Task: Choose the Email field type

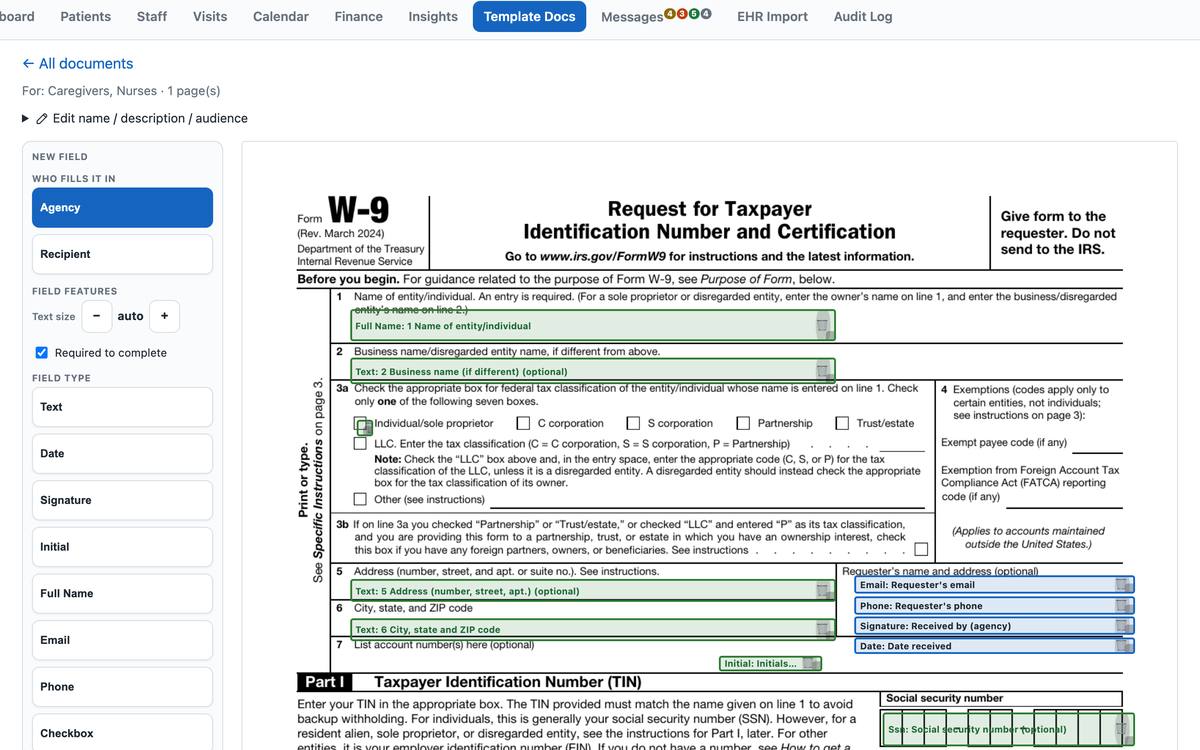Action: point(122,640)
